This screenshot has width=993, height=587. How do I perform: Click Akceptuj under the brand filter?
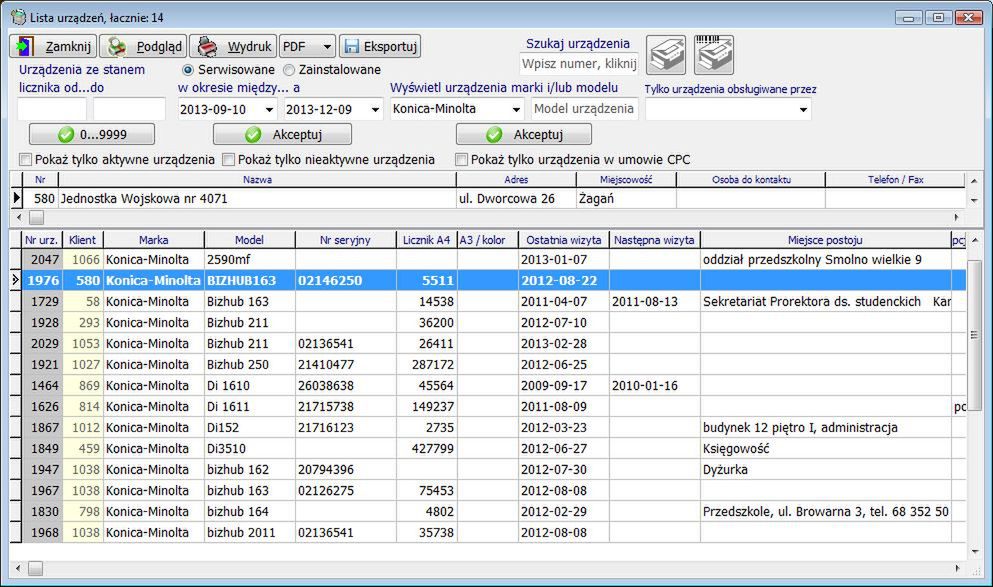point(524,134)
